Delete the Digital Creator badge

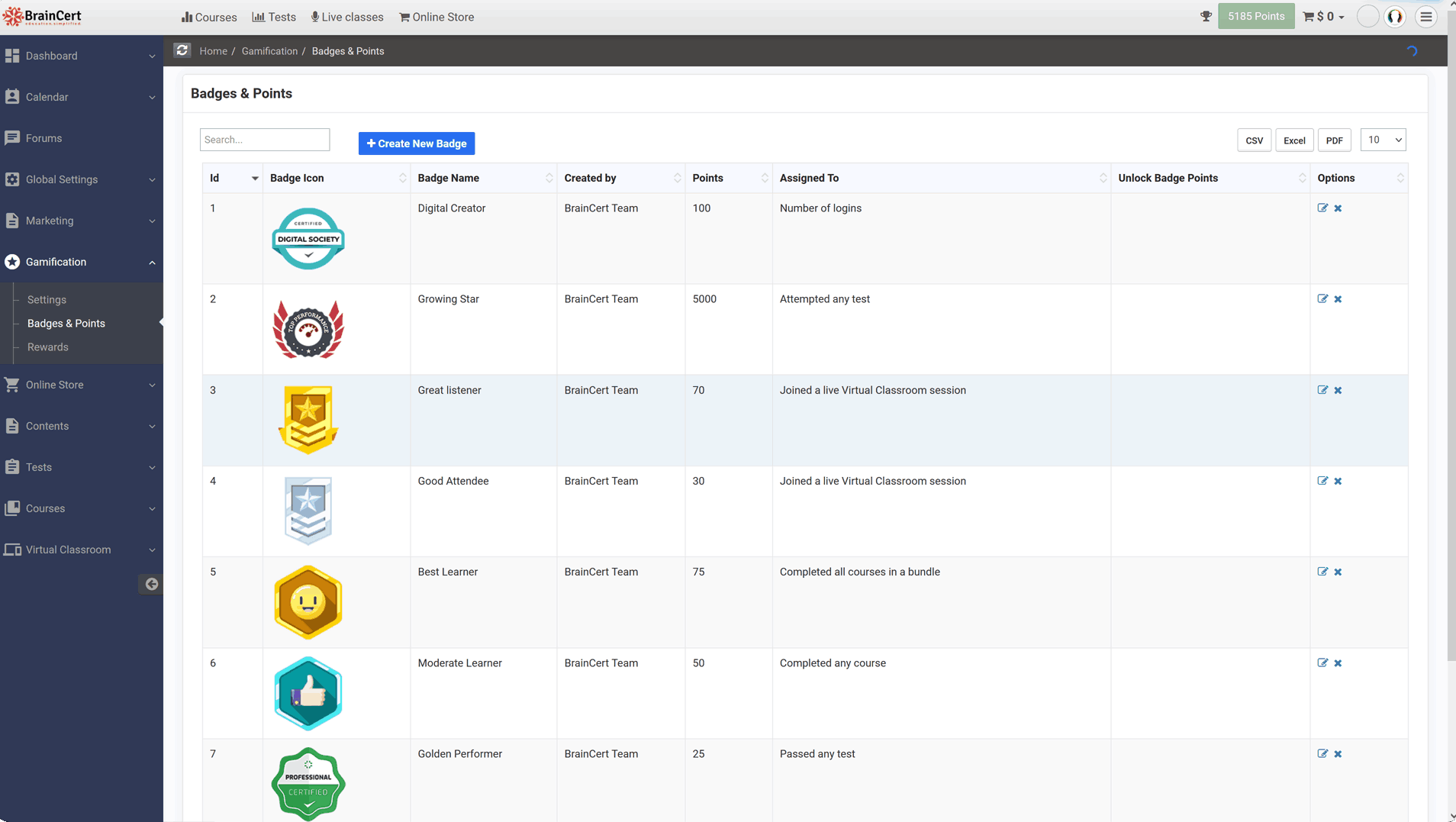click(x=1338, y=208)
